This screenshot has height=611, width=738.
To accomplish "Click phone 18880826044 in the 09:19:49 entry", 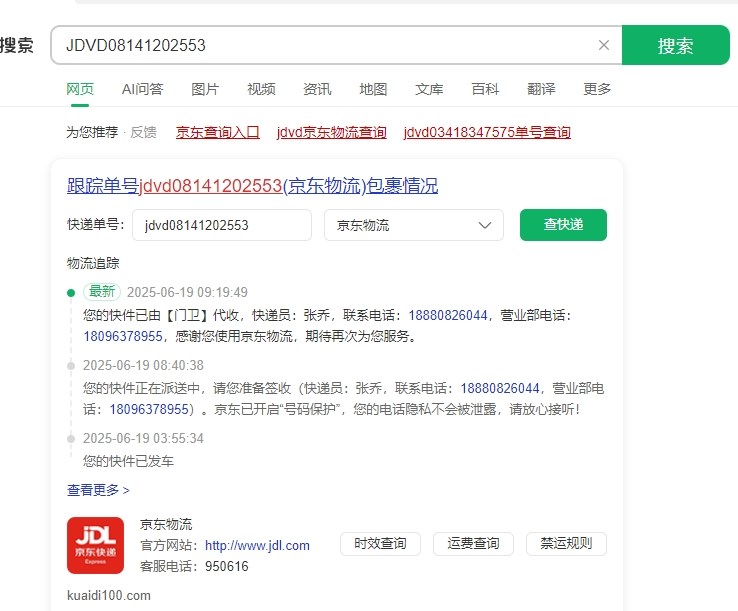I will coord(448,315).
